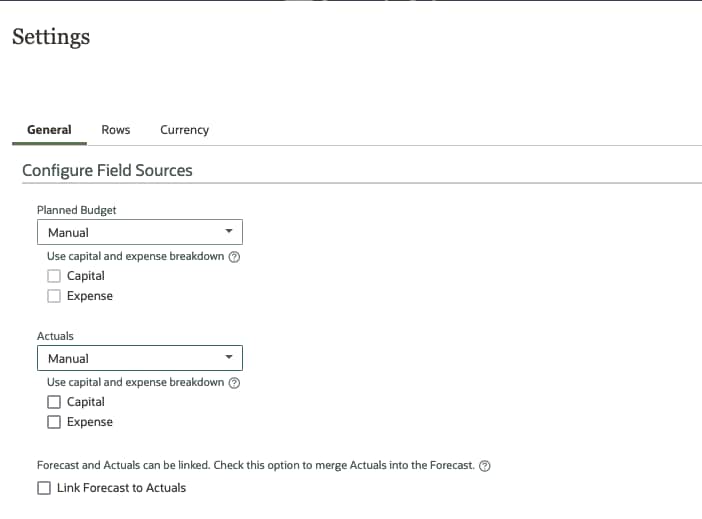Show help for linking Forecast and Actuals
The width and height of the screenshot is (702, 519).
pos(485,467)
